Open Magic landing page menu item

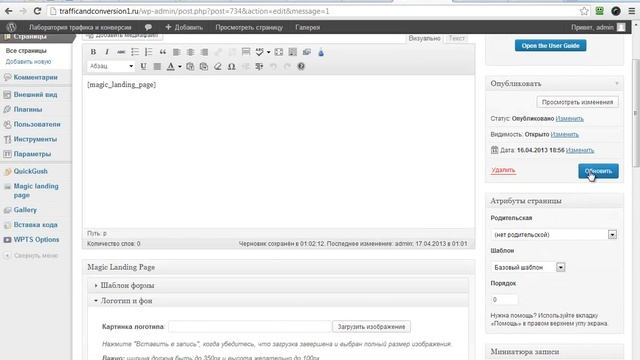pyautogui.click(x=36, y=191)
